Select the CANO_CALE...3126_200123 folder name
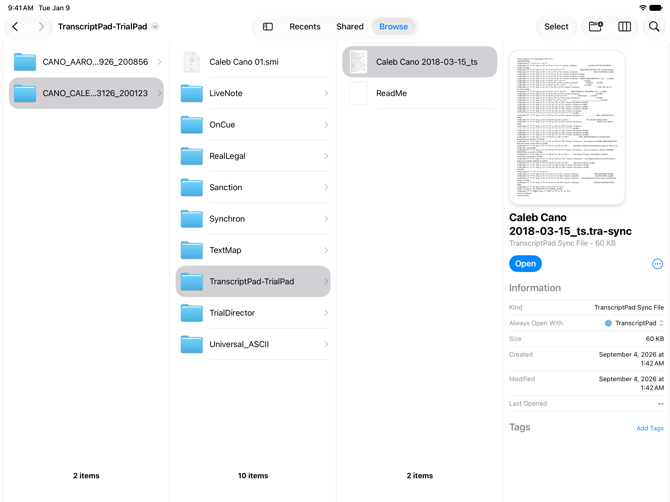 tap(95, 93)
